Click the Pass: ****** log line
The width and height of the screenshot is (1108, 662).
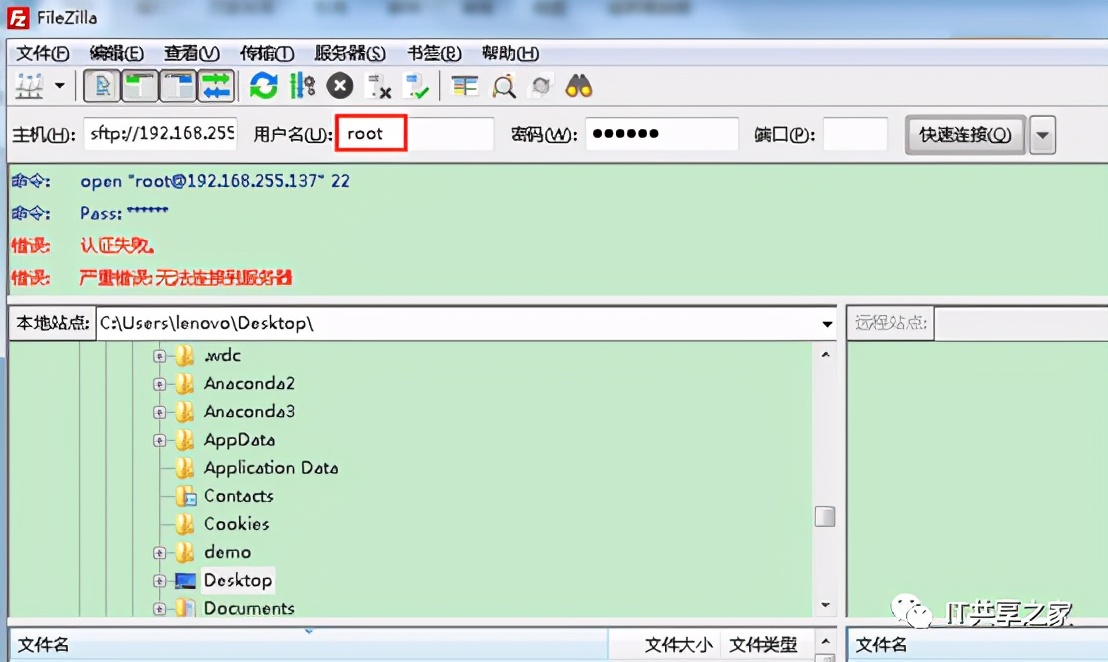(x=124, y=213)
